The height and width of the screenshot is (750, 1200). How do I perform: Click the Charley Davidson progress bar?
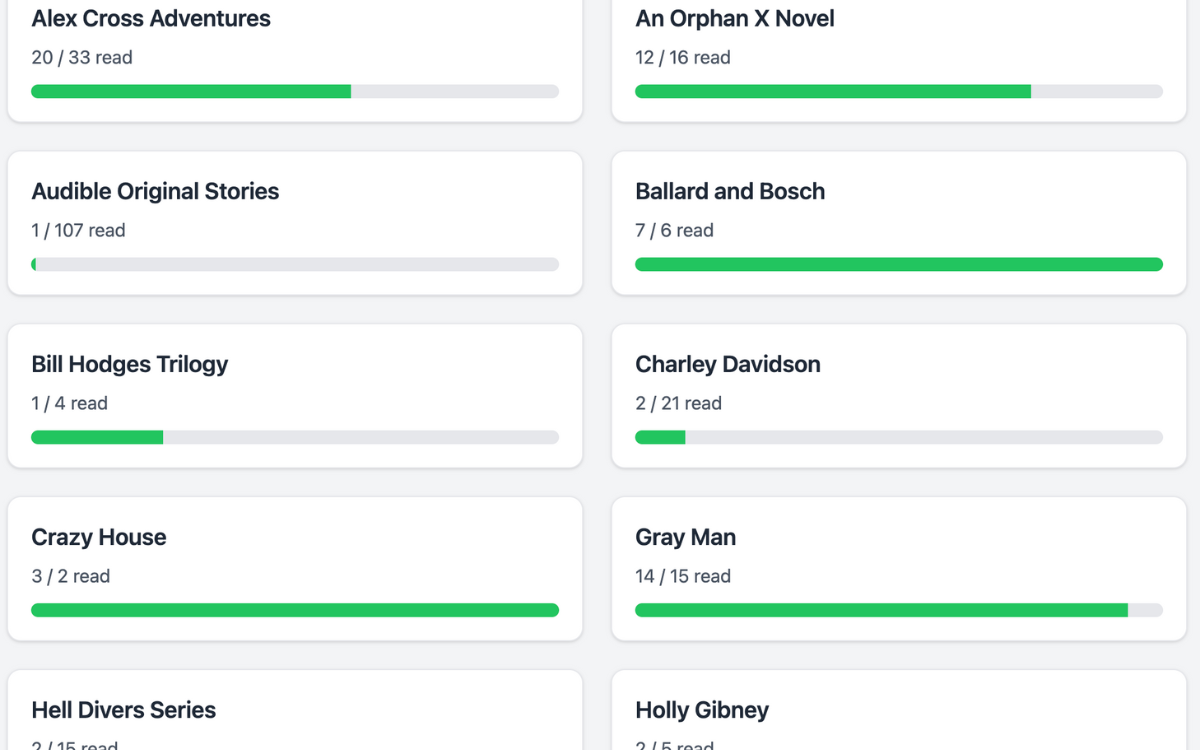point(899,437)
